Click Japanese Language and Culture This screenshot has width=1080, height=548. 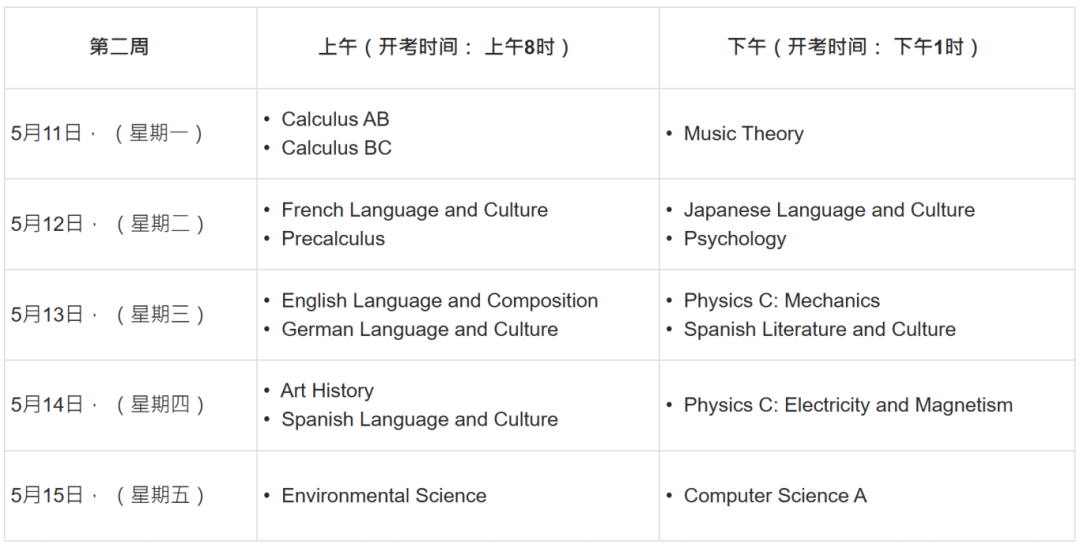829,210
